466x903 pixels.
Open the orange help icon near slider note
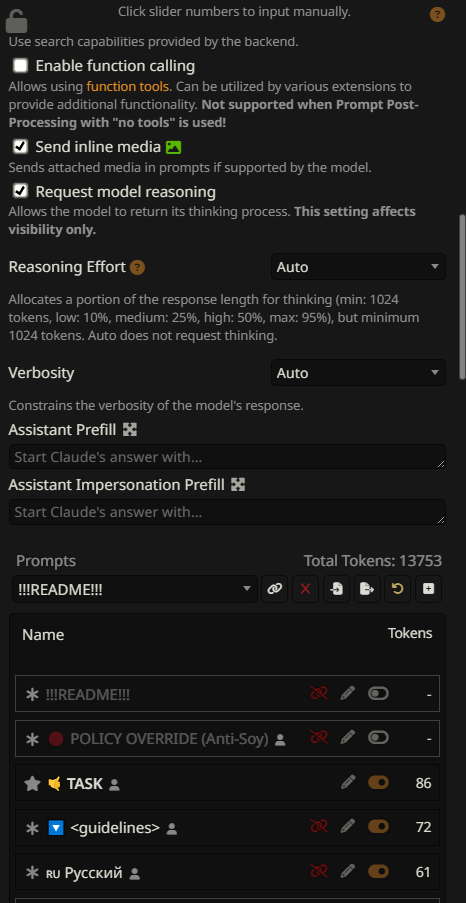[437, 14]
